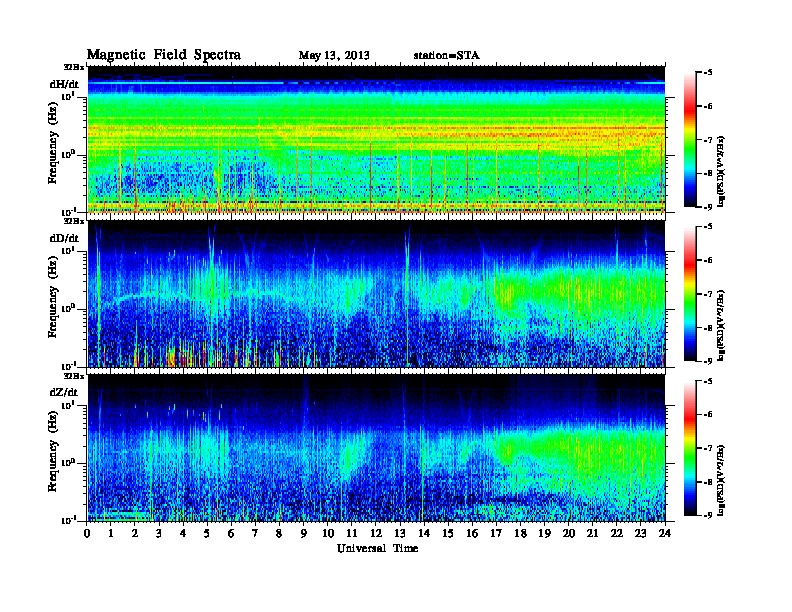Click the '-7' value on dH/dt color scale
The height and width of the screenshot is (612, 792).
click(x=708, y=140)
